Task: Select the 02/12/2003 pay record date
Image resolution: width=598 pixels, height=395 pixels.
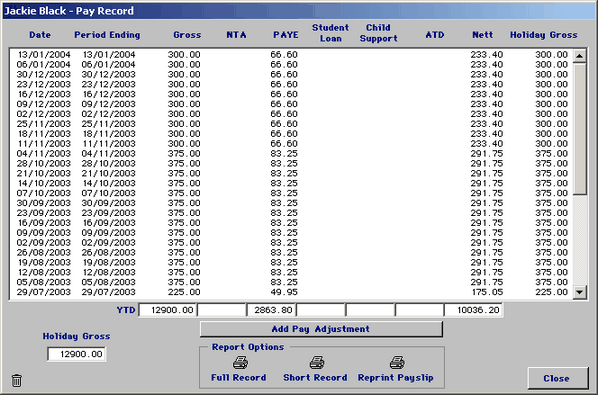Action: click(44, 114)
